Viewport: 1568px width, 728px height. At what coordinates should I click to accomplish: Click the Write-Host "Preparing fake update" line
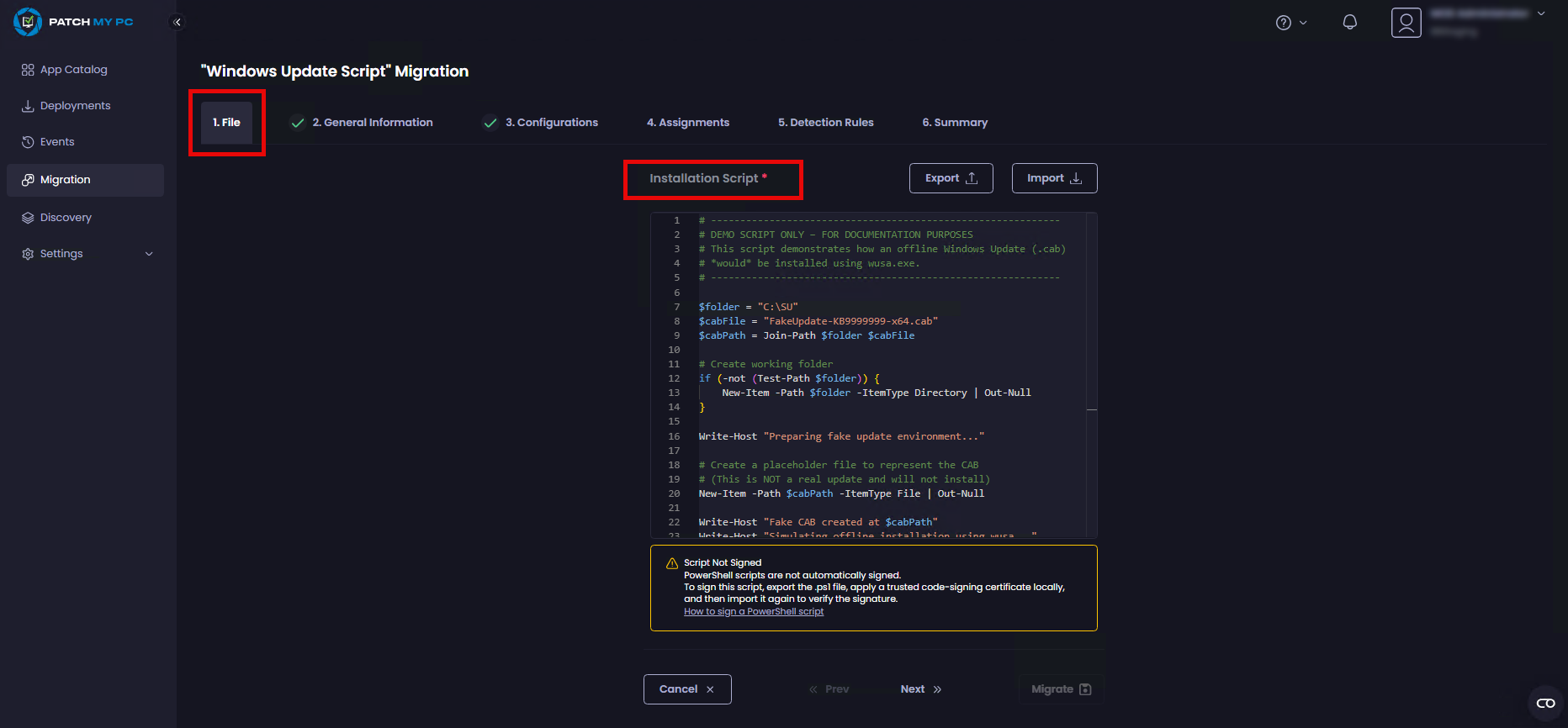[841, 436]
